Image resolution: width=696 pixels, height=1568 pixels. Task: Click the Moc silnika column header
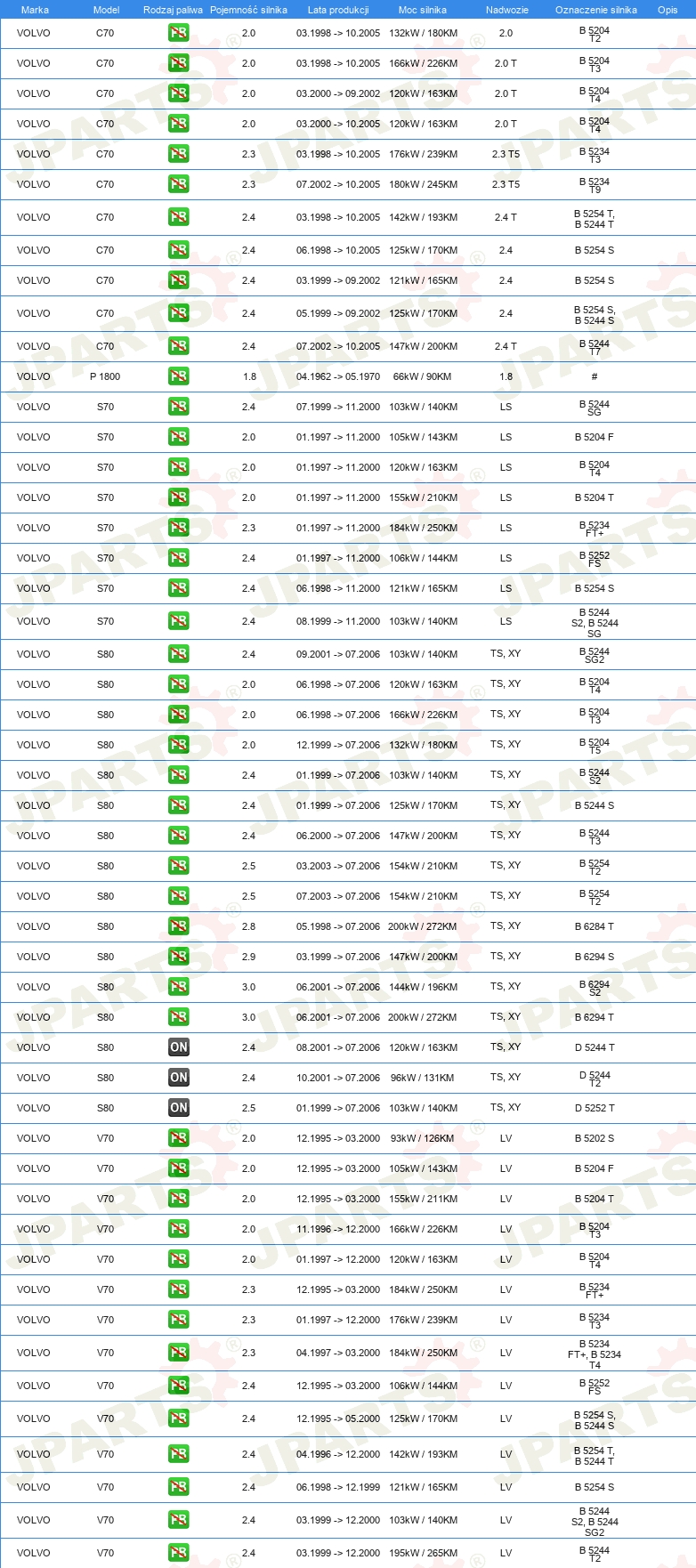tap(423, 10)
